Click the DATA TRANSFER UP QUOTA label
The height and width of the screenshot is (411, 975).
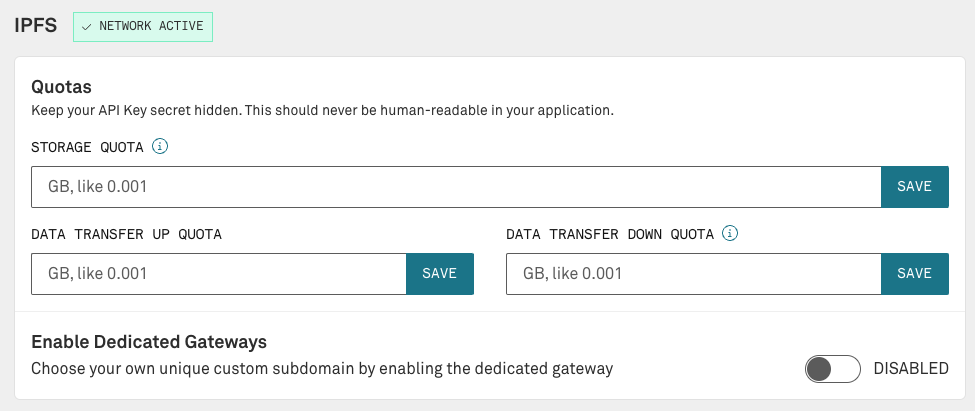(x=126, y=234)
